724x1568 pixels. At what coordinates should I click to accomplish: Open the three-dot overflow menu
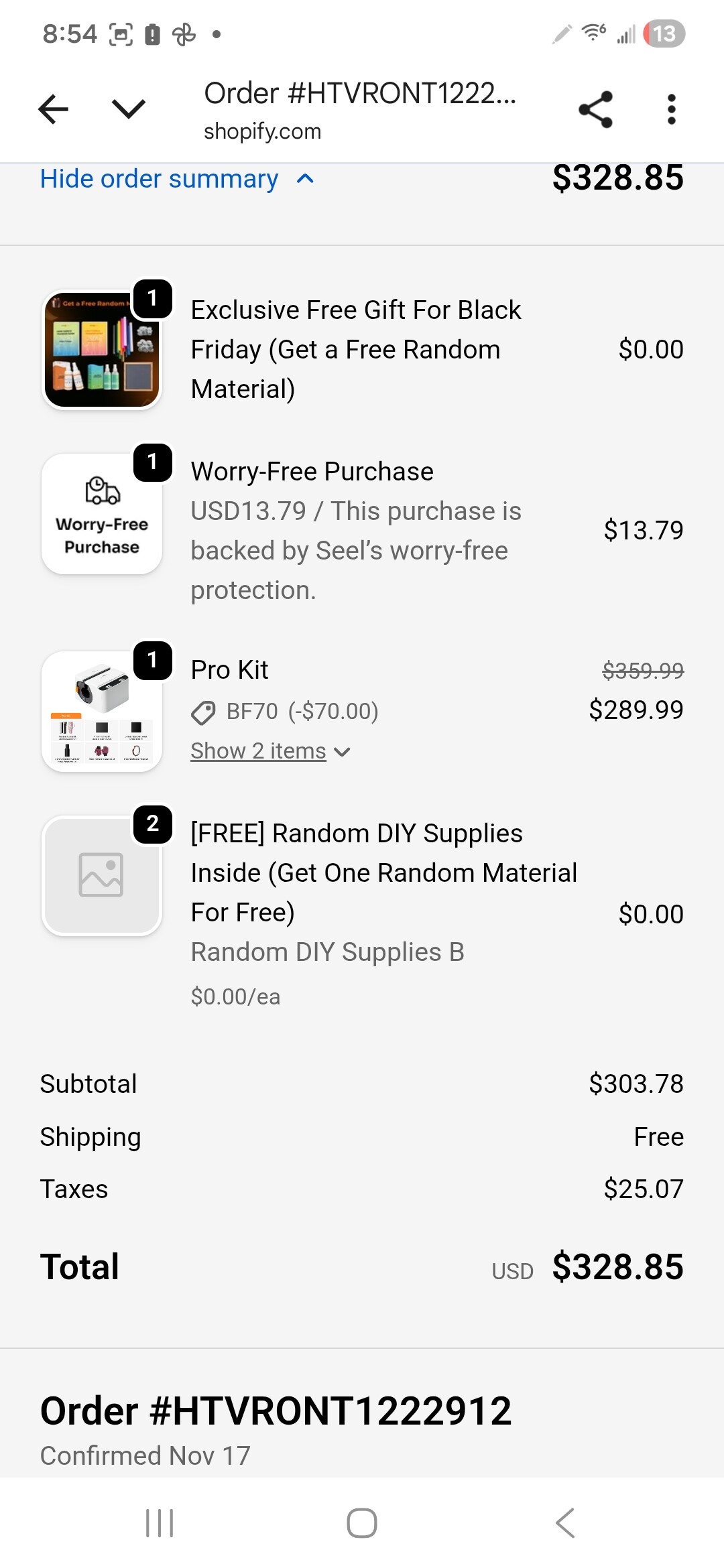click(x=671, y=109)
